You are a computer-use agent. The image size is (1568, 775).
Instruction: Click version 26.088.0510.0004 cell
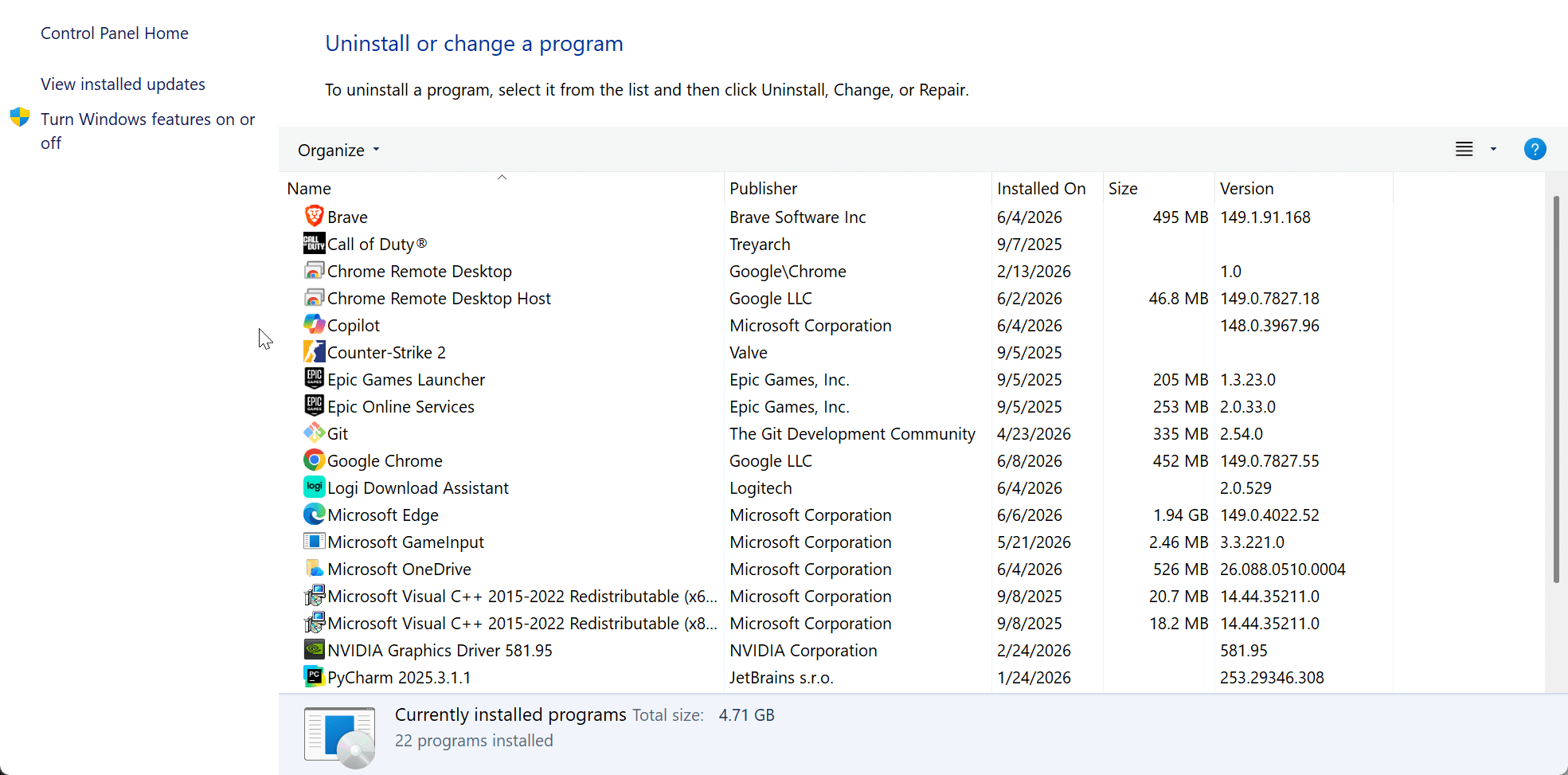(1283, 570)
